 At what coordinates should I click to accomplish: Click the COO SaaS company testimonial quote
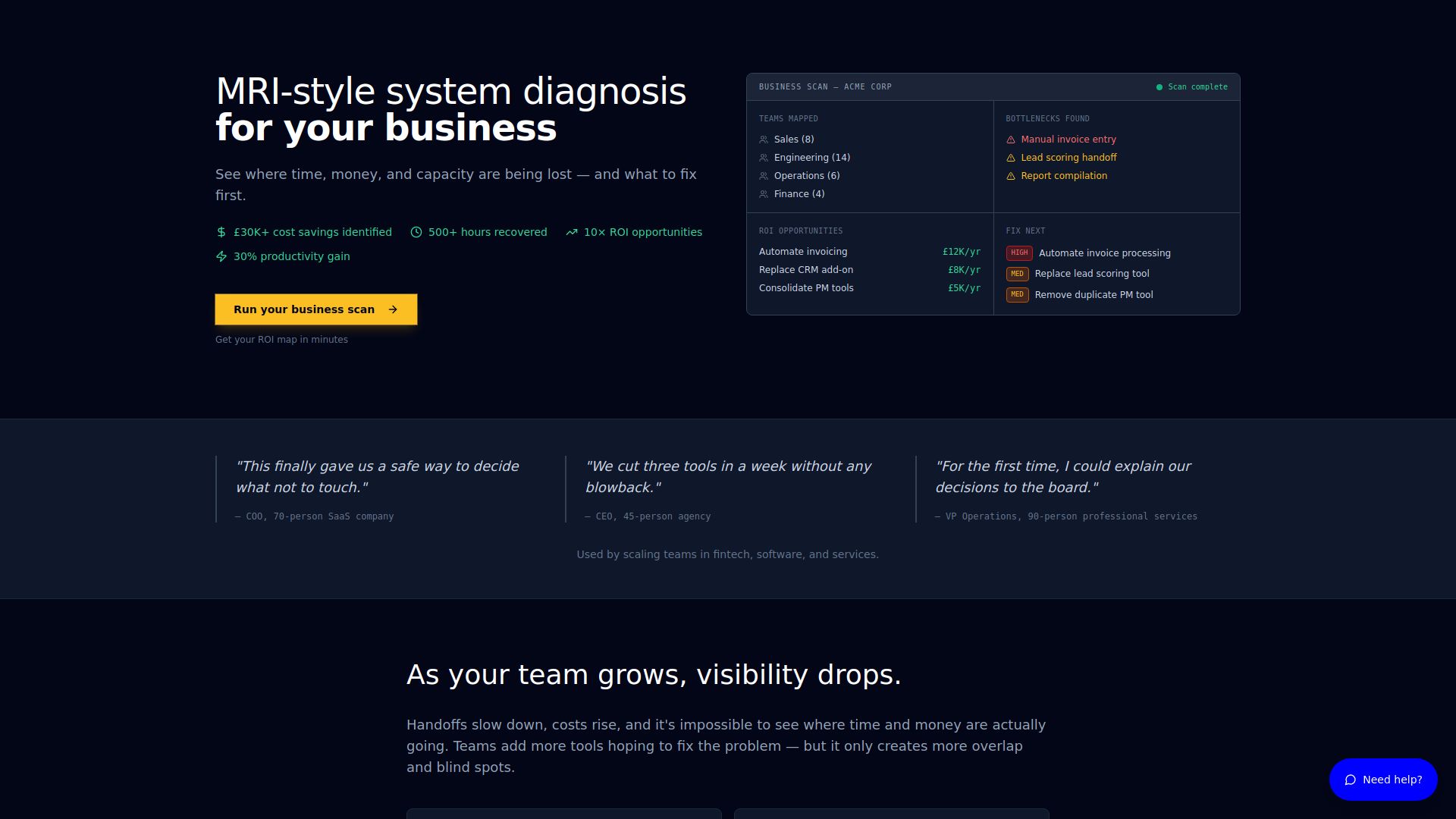(378, 476)
